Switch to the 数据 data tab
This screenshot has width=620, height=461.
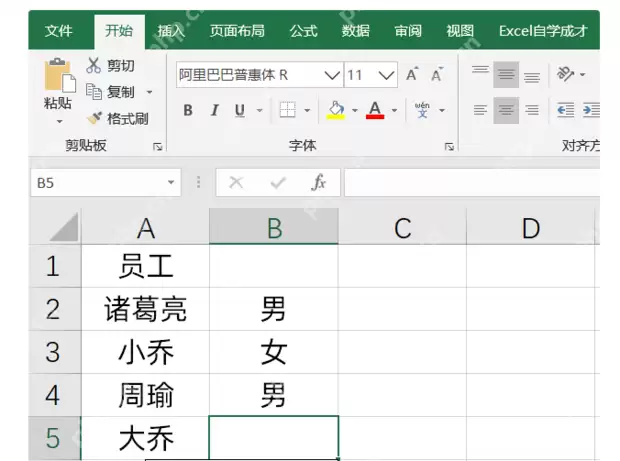[x=355, y=31]
